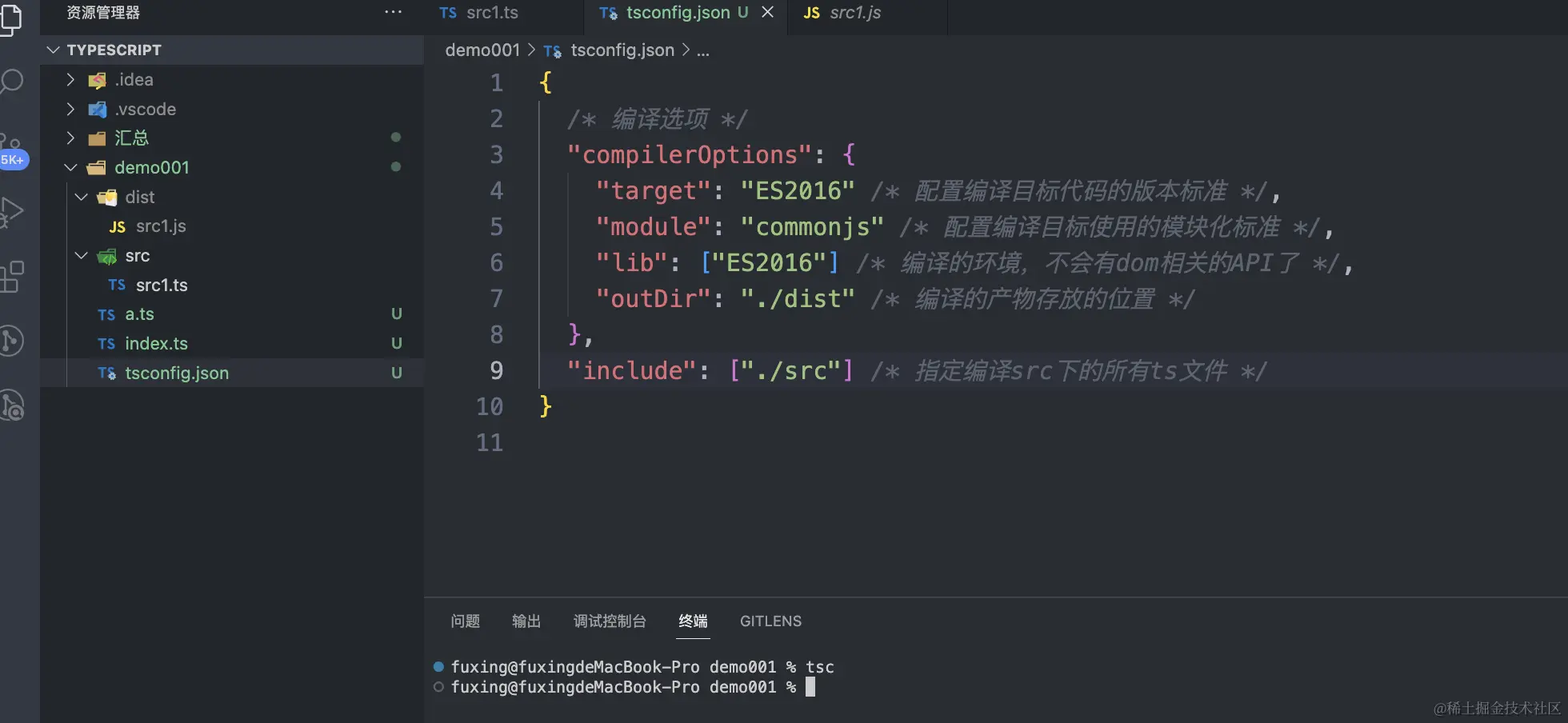Click the "ES2016" target value
Viewport: 1568px width, 723px height.
(x=798, y=191)
